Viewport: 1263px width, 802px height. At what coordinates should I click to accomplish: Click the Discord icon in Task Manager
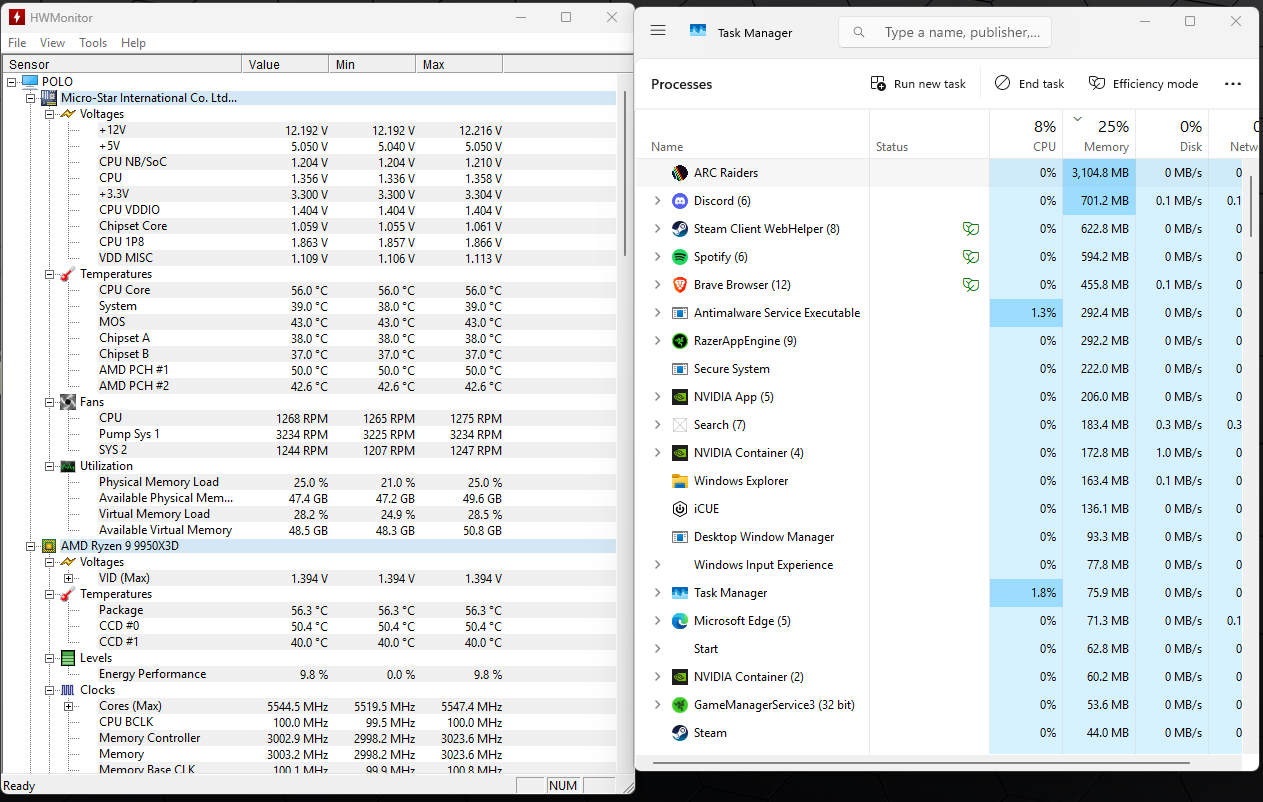pos(680,201)
